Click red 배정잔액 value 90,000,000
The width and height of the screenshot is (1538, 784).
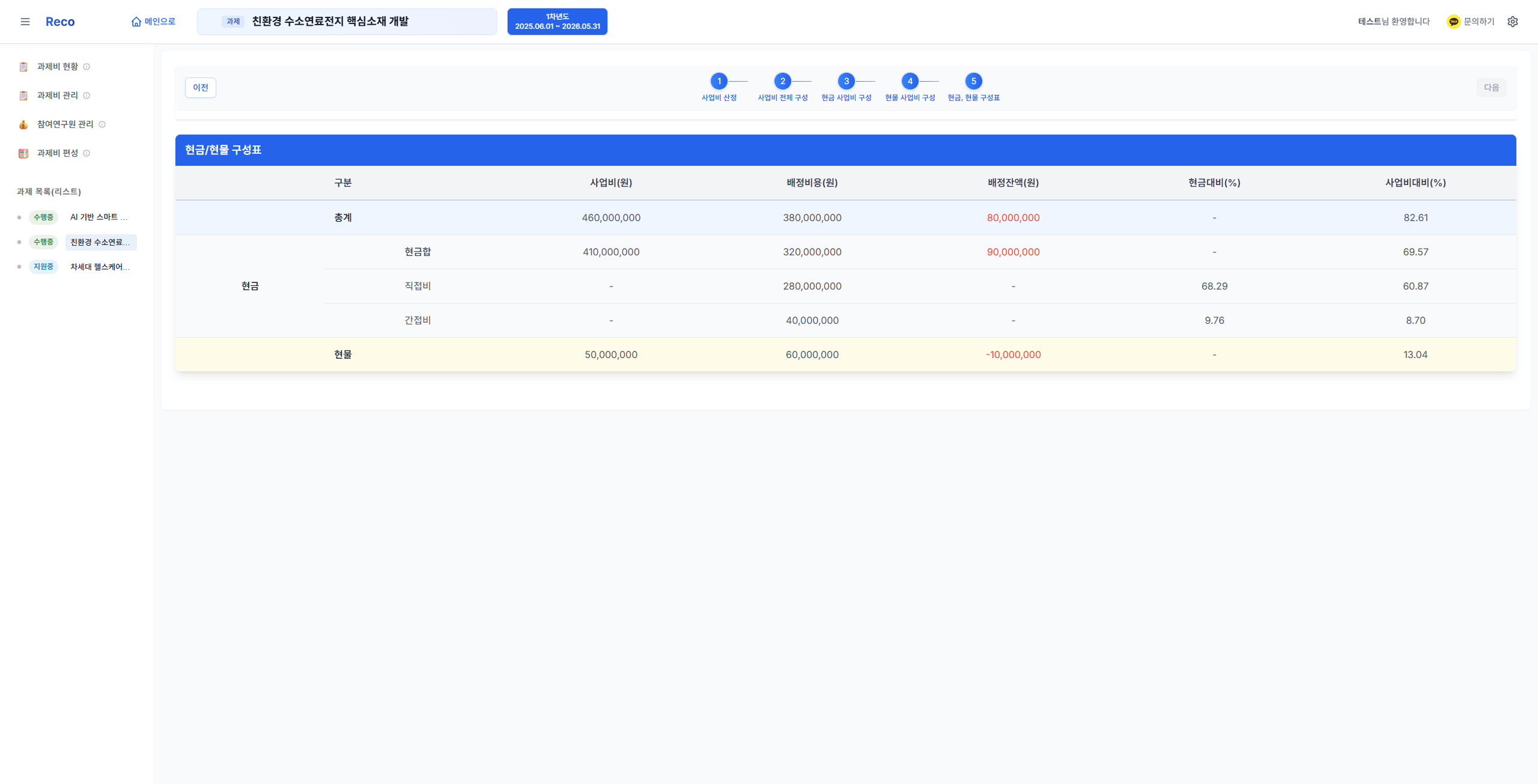[1014, 252]
